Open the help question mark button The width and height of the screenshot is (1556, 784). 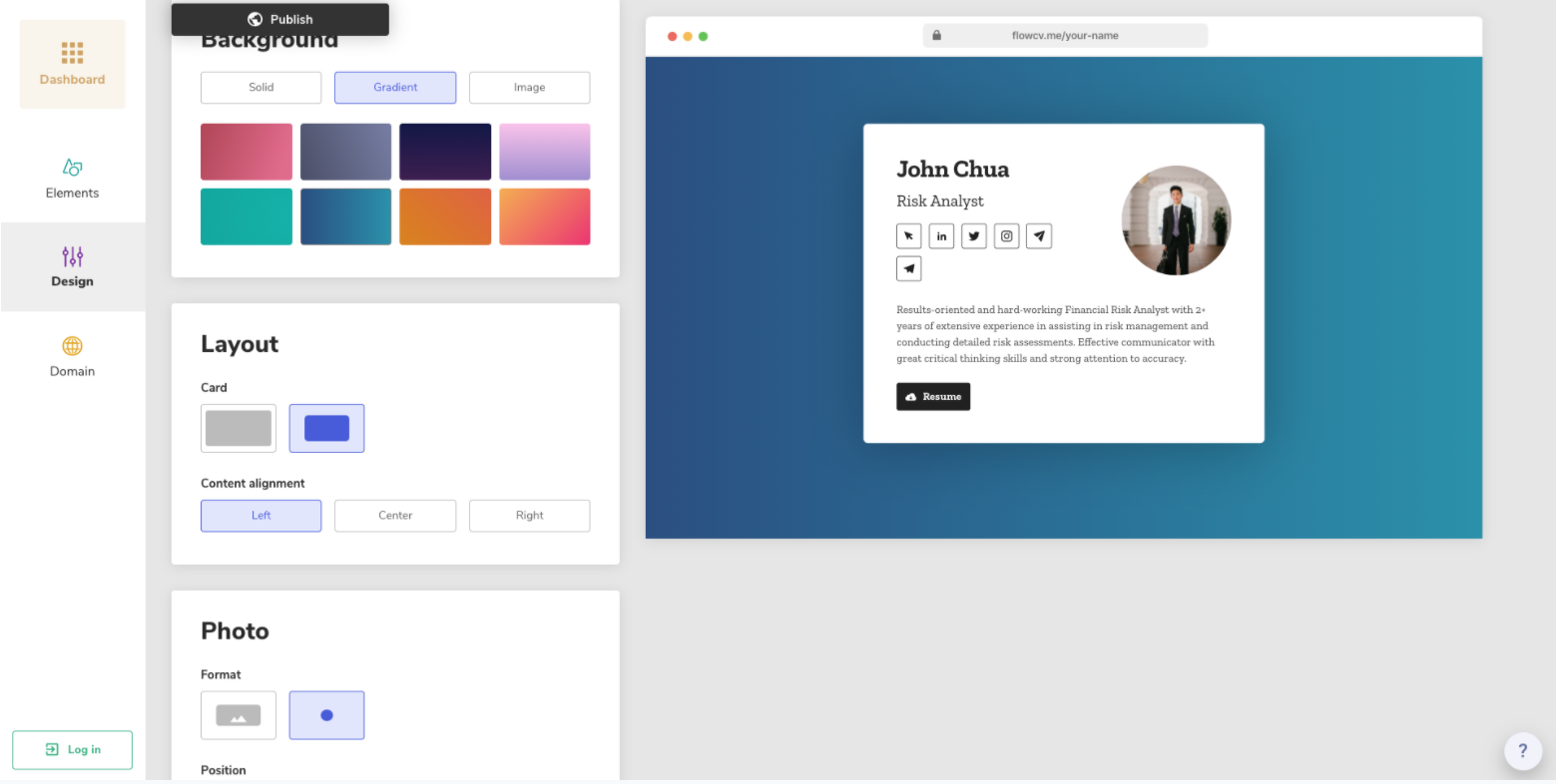click(1522, 751)
